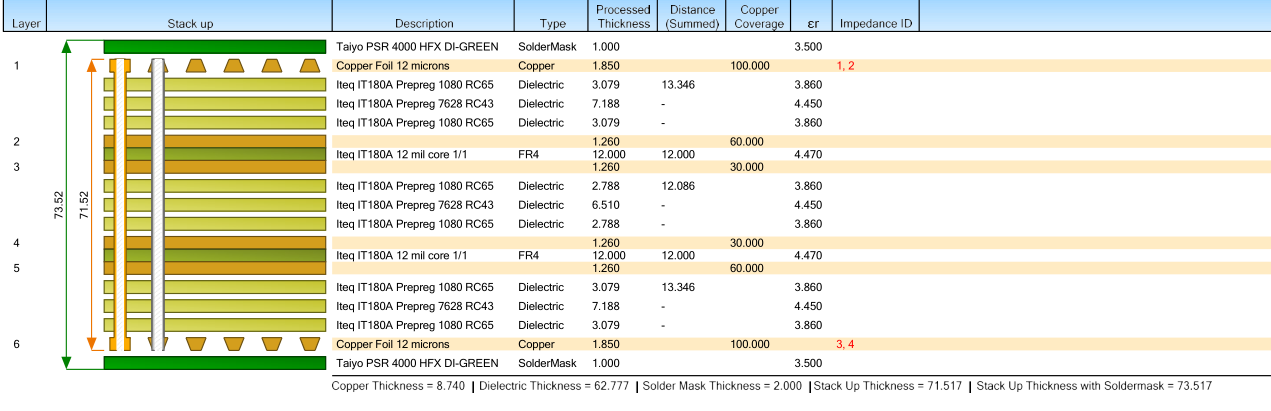Click the "Impedance ID" column header

(875, 23)
